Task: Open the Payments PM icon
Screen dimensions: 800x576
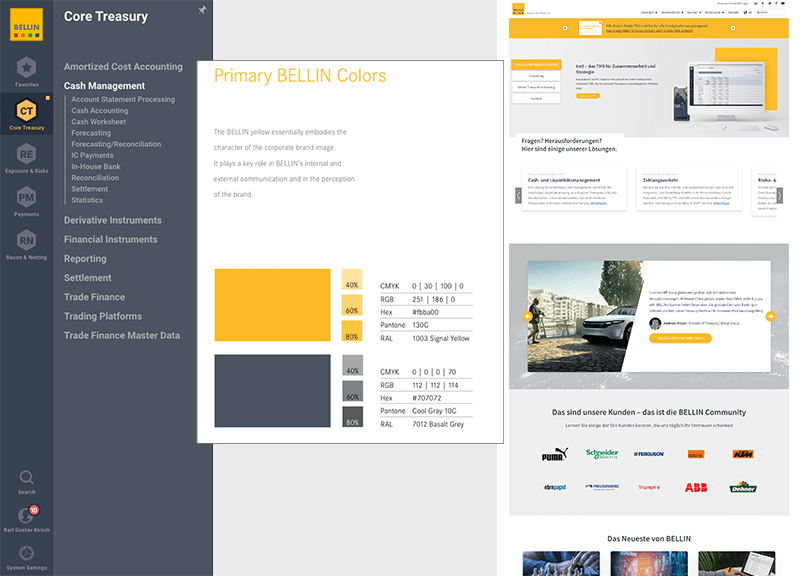Action: pyautogui.click(x=26, y=198)
